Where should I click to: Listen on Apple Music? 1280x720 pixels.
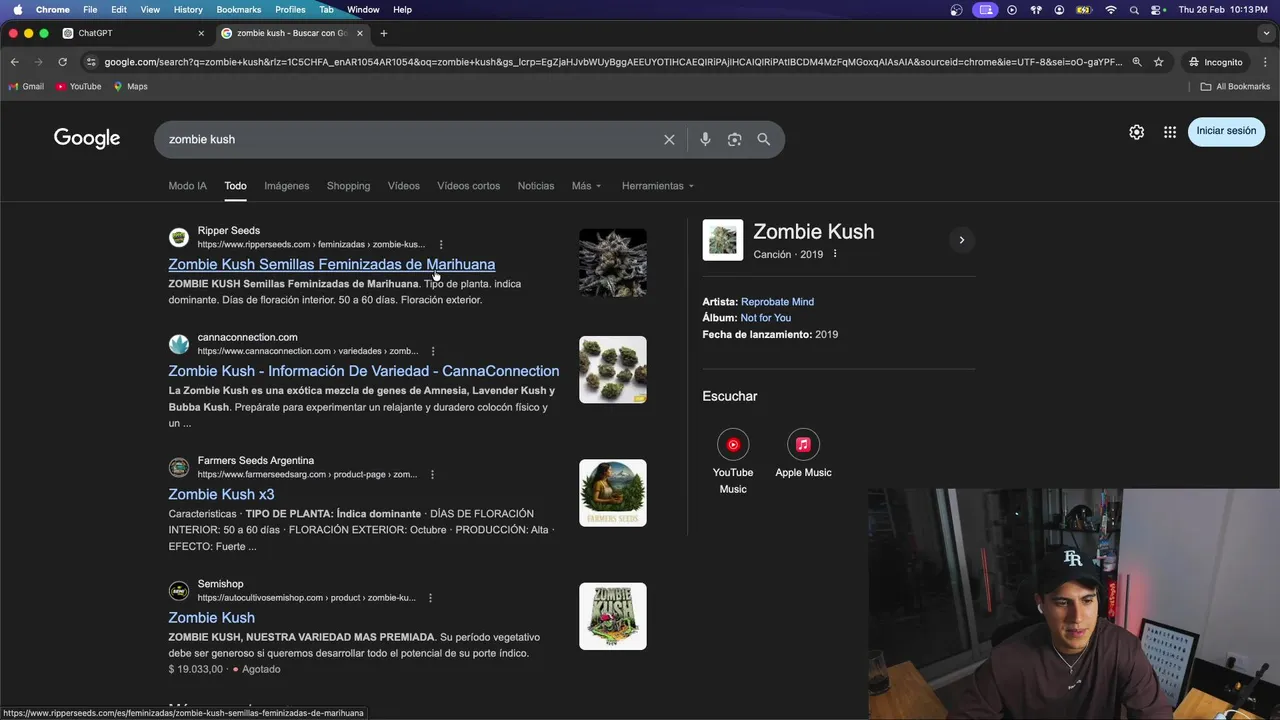coord(803,453)
